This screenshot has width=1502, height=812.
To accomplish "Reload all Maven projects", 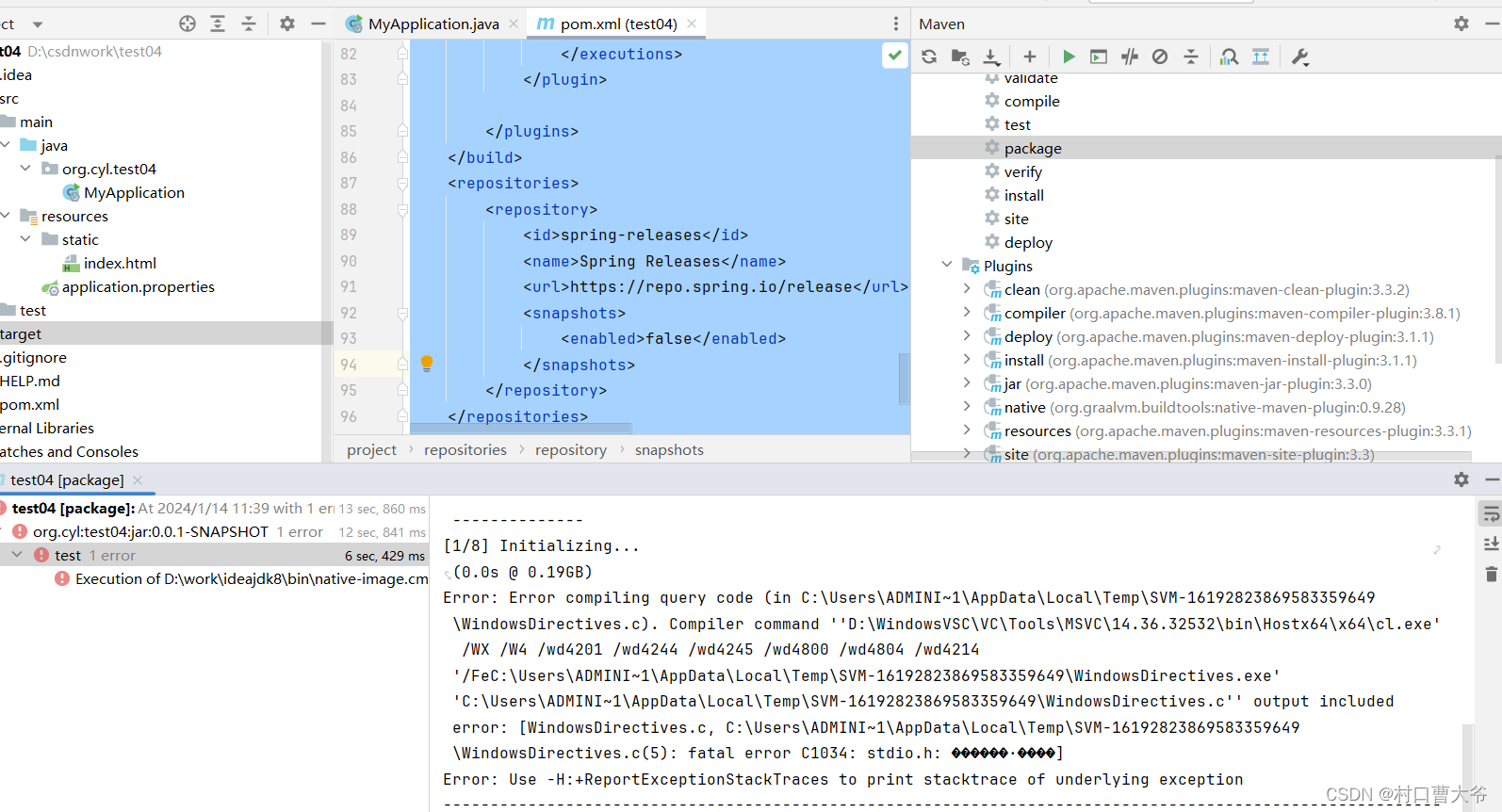I will 929,57.
